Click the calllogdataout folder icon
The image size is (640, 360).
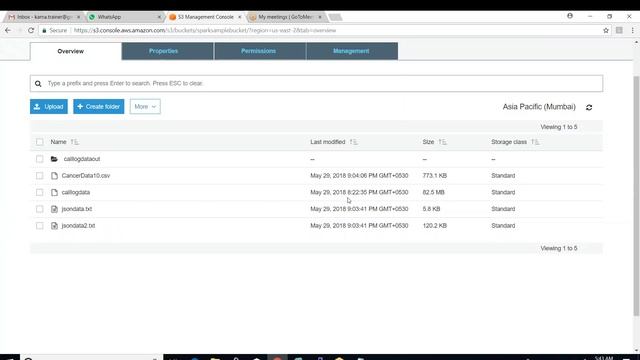(54, 159)
